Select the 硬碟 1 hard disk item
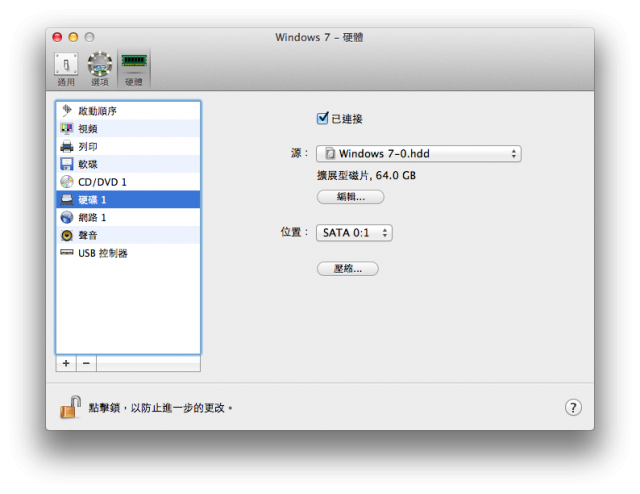The height and width of the screenshot is (494, 640). pos(128,200)
